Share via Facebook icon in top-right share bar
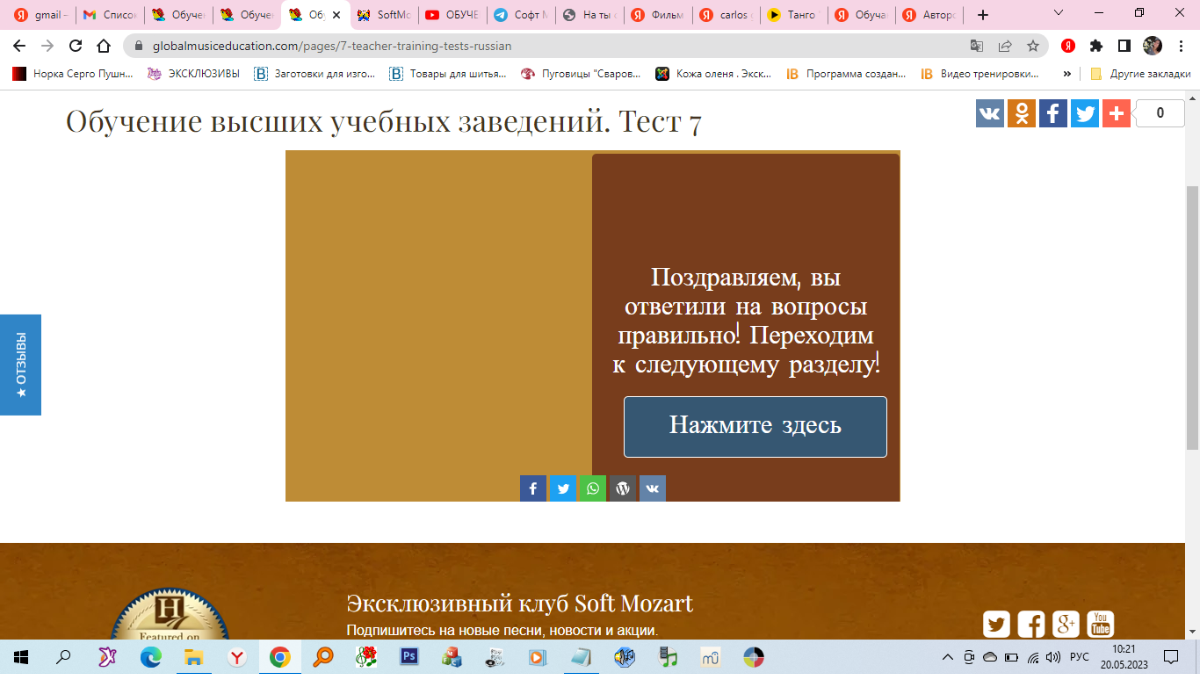The image size is (1200, 674). click(x=1053, y=113)
